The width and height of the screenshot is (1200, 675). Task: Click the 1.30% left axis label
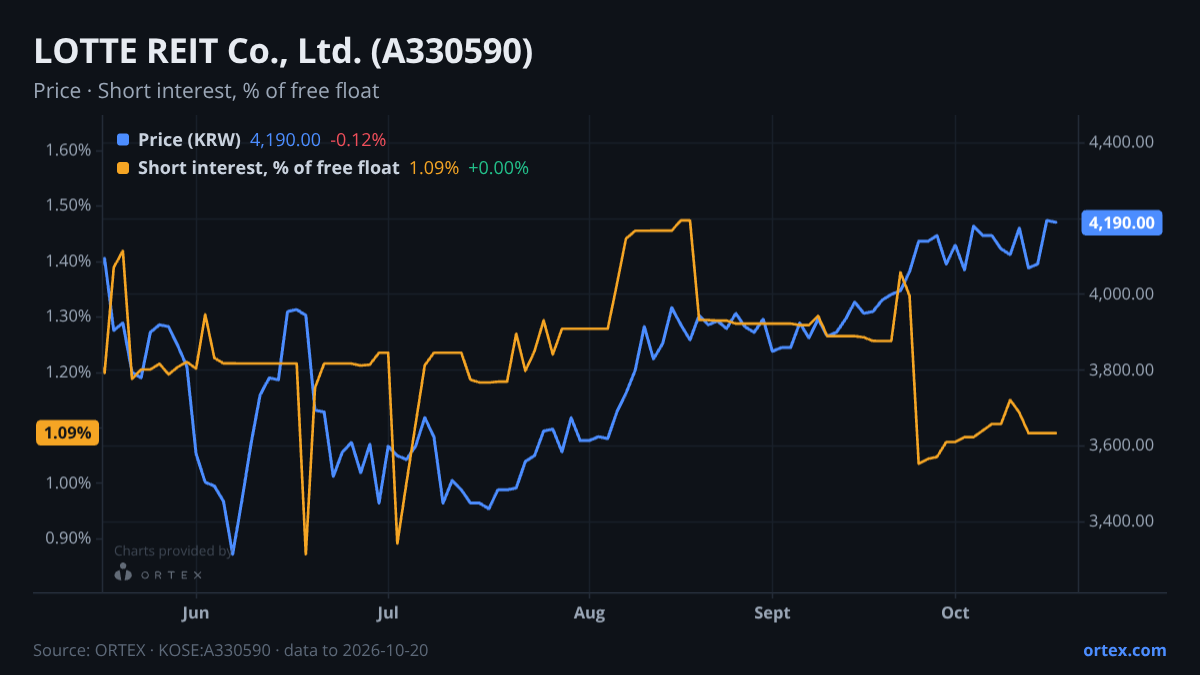(68, 316)
